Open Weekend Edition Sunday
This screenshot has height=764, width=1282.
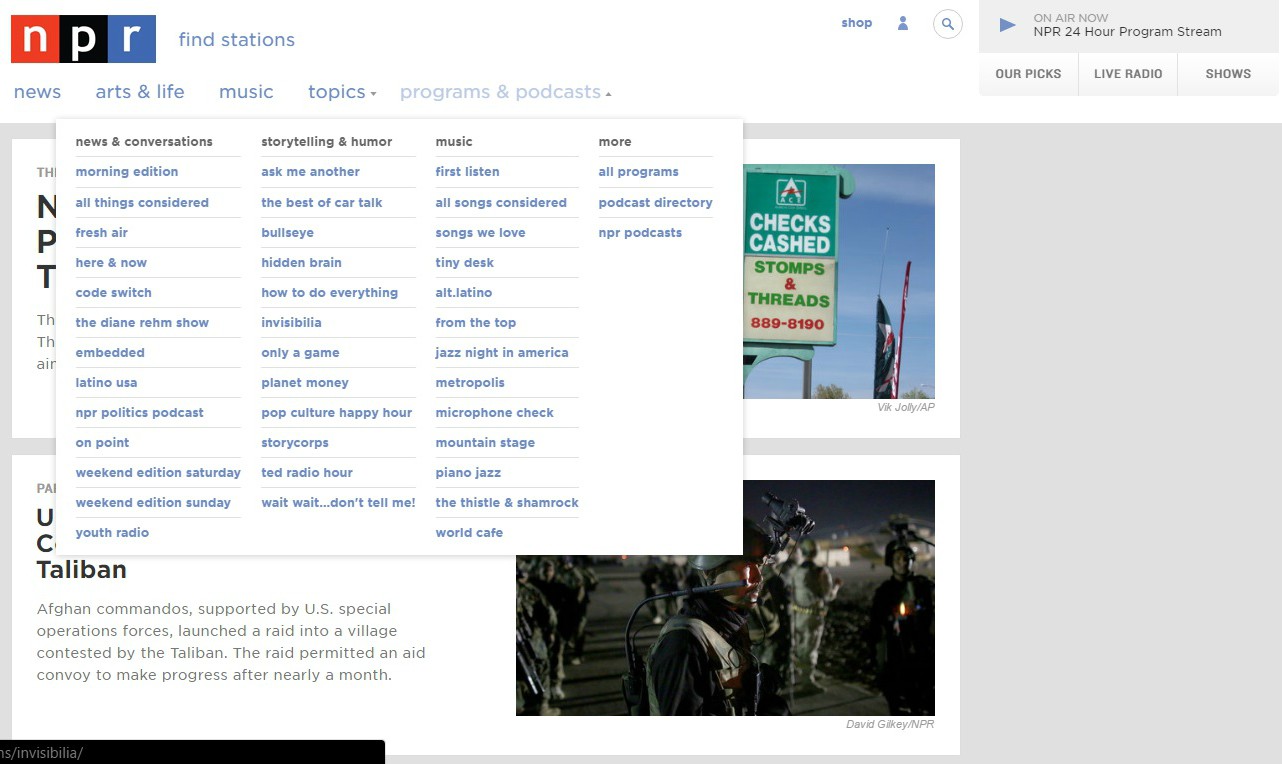pos(153,502)
